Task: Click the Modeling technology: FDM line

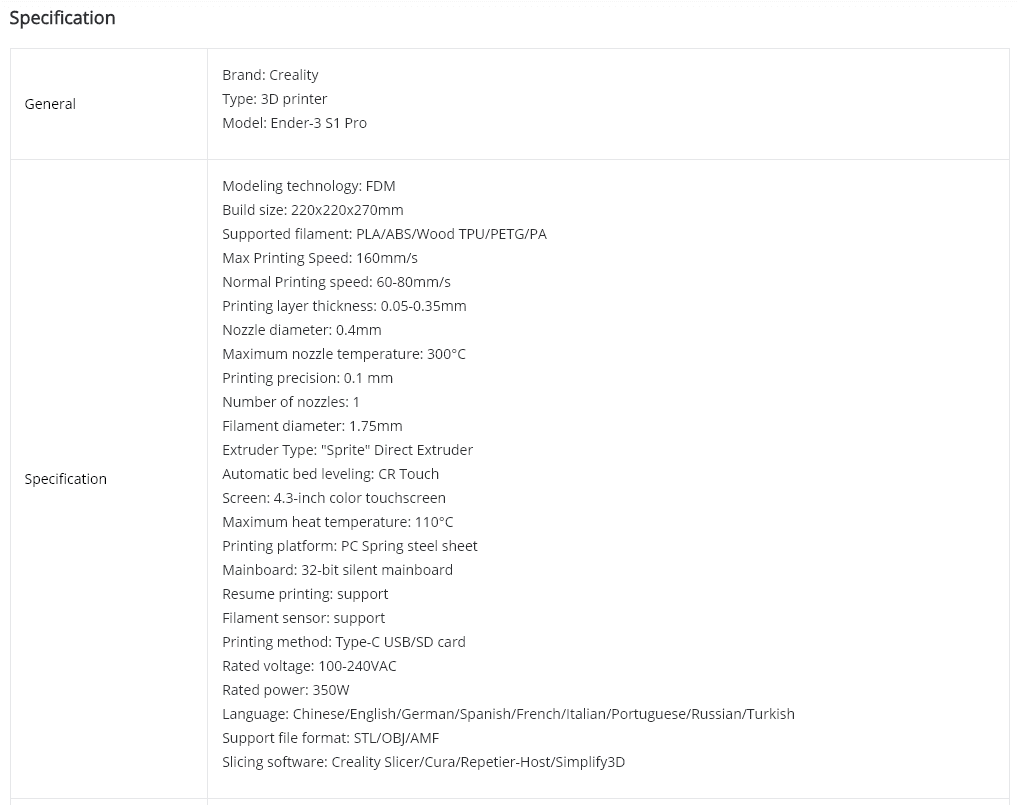Action: pos(308,186)
